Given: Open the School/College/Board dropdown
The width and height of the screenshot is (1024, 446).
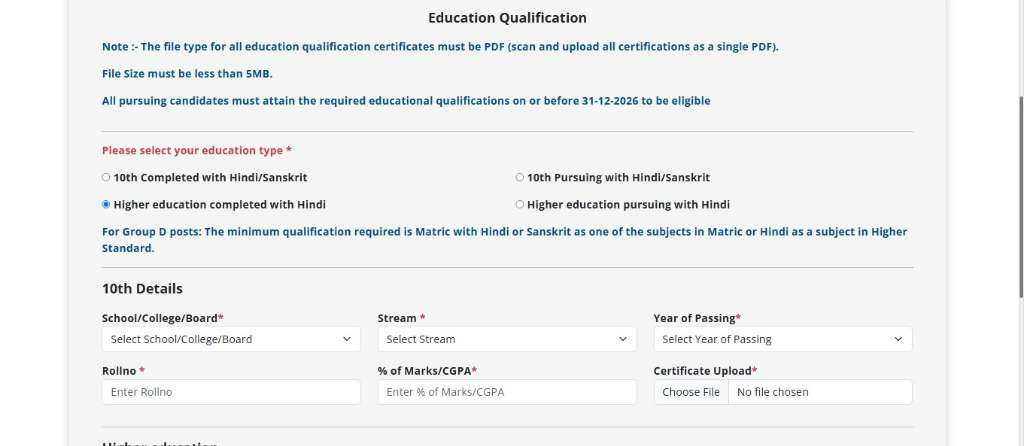Looking at the screenshot, I should pos(231,339).
